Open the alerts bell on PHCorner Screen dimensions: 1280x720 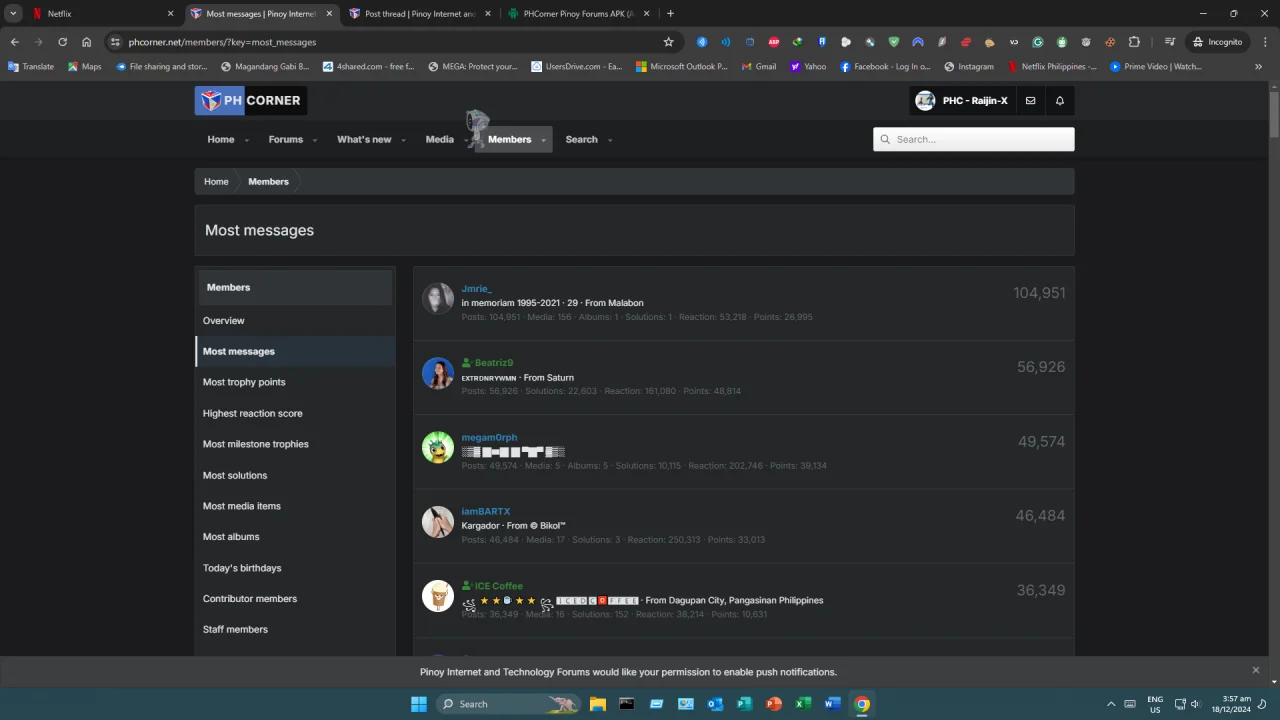click(x=1060, y=100)
